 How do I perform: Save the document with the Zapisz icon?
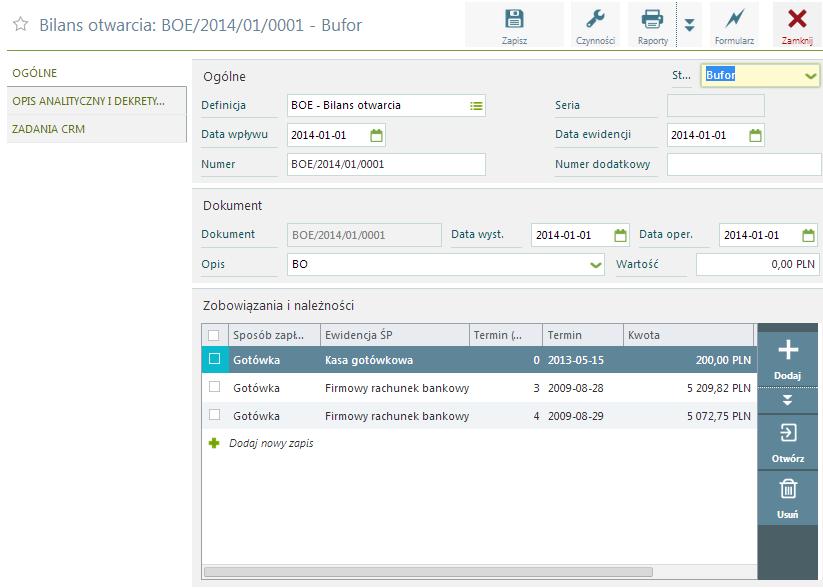tap(514, 19)
